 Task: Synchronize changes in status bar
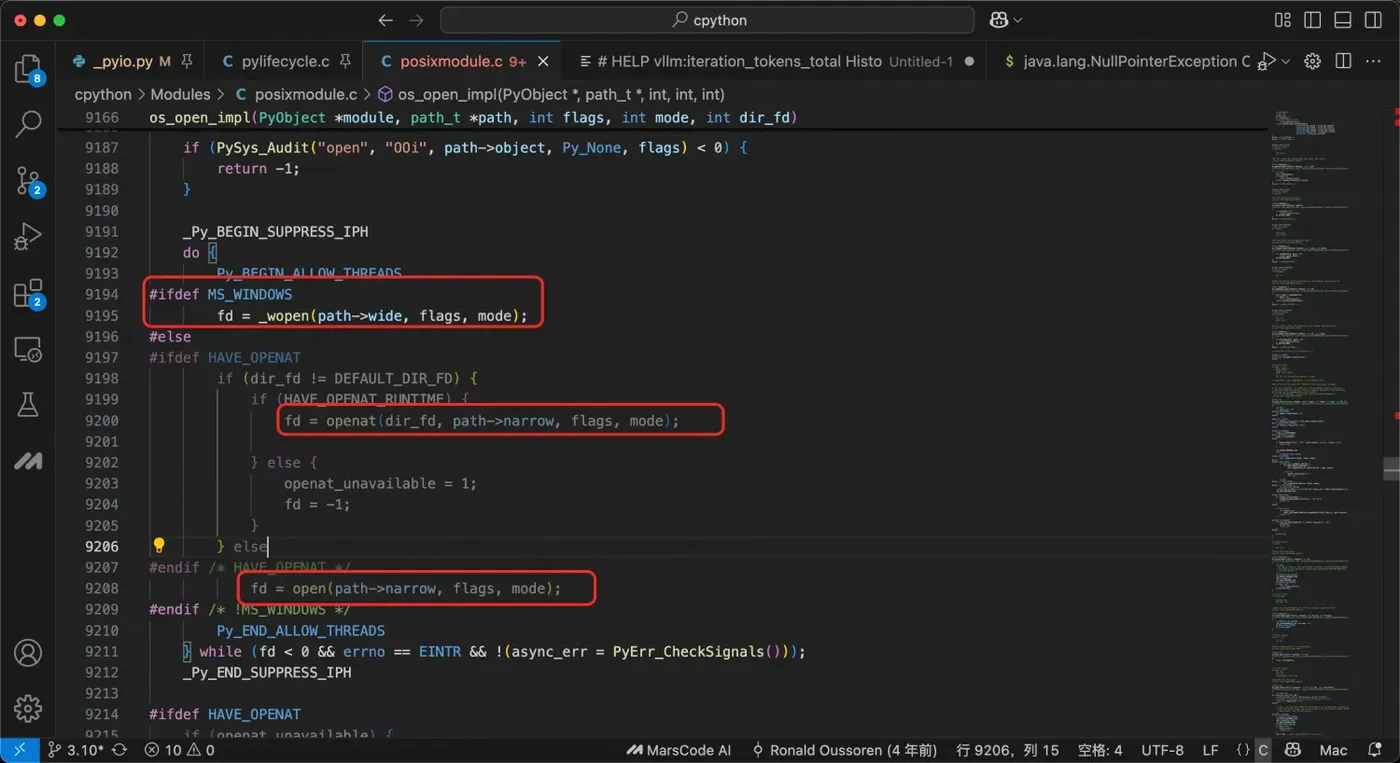120,750
